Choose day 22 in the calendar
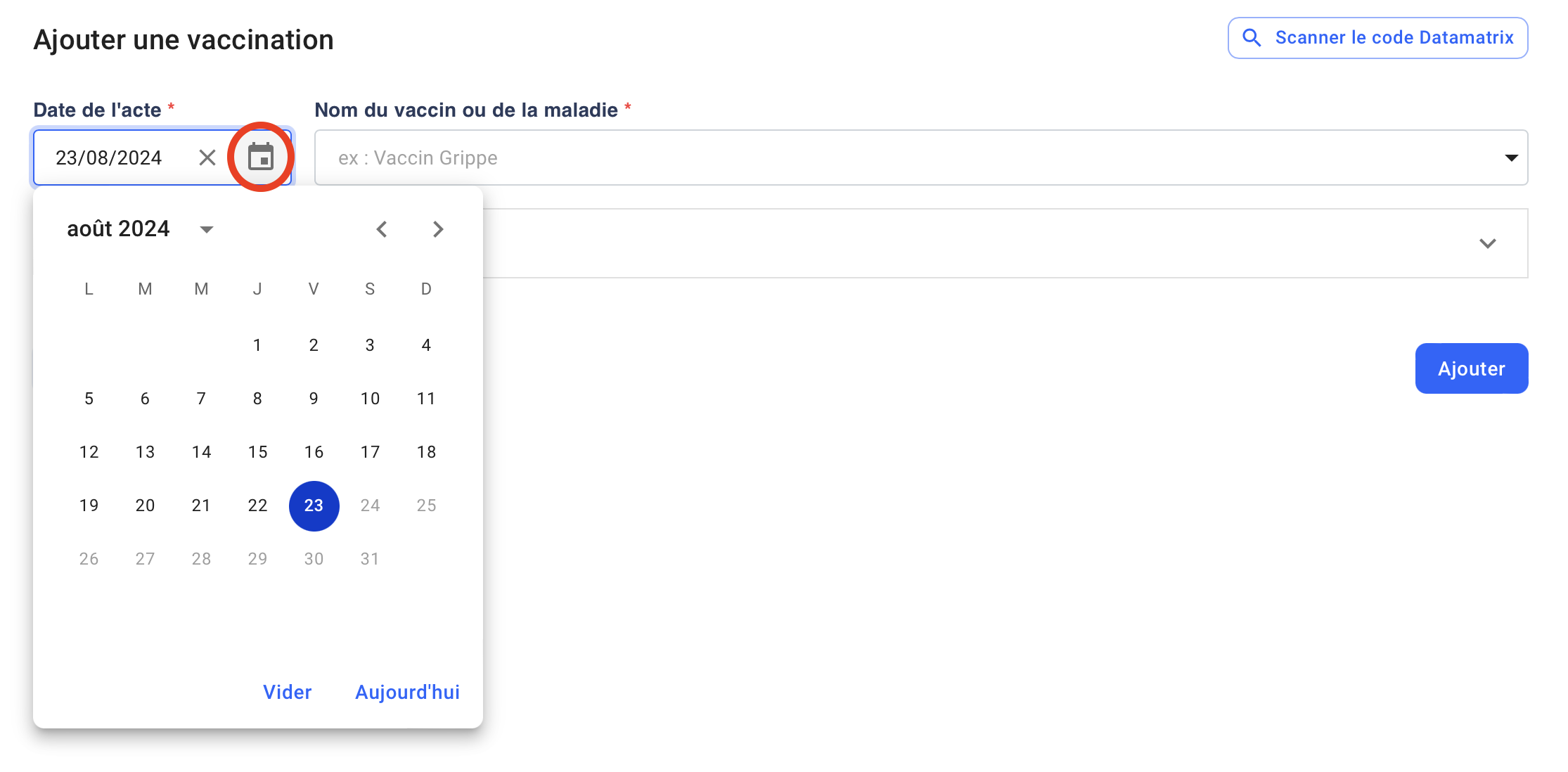 pyautogui.click(x=257, y=506)
